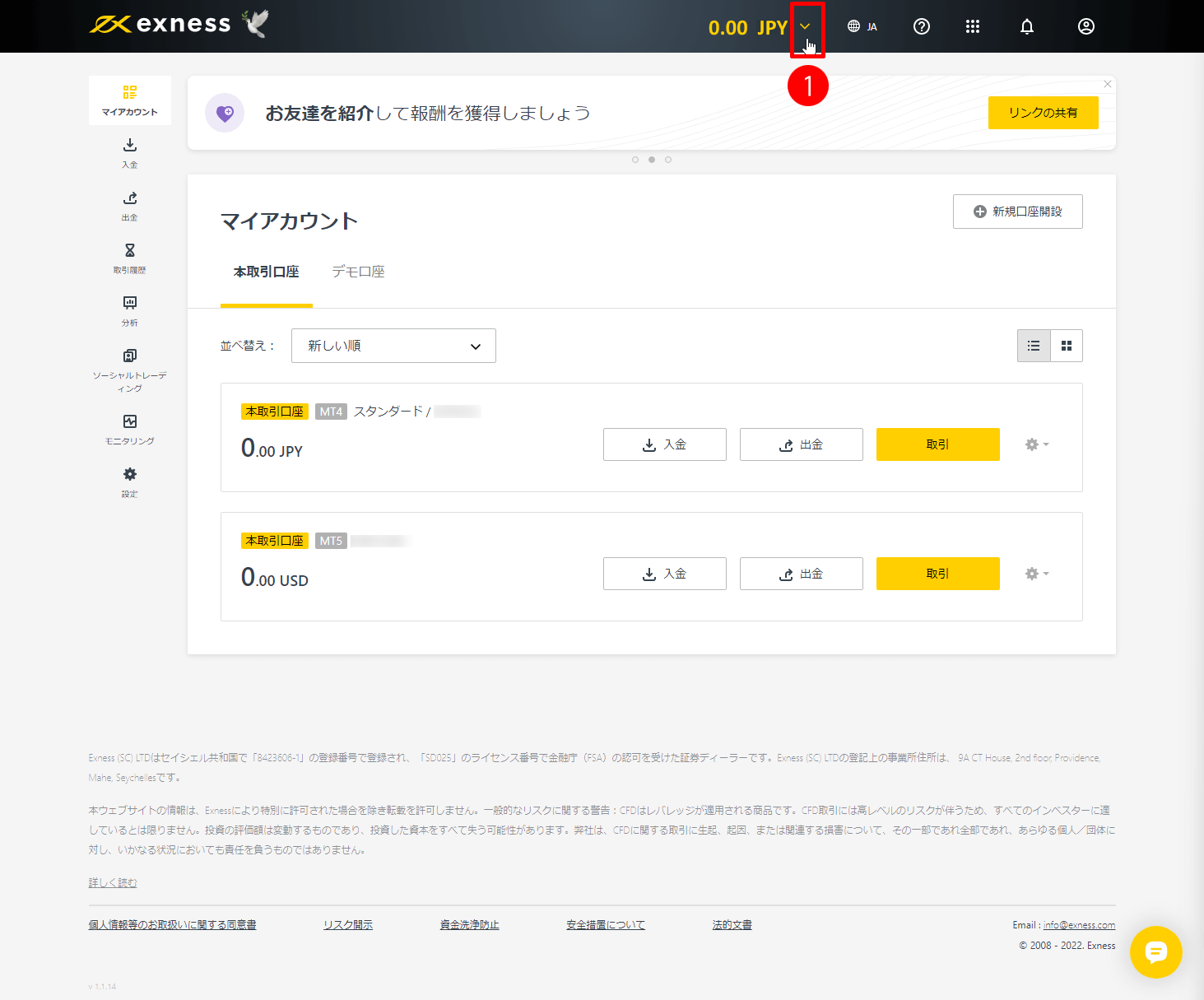Switch to the デモ口座 tab

coord(358,272)
